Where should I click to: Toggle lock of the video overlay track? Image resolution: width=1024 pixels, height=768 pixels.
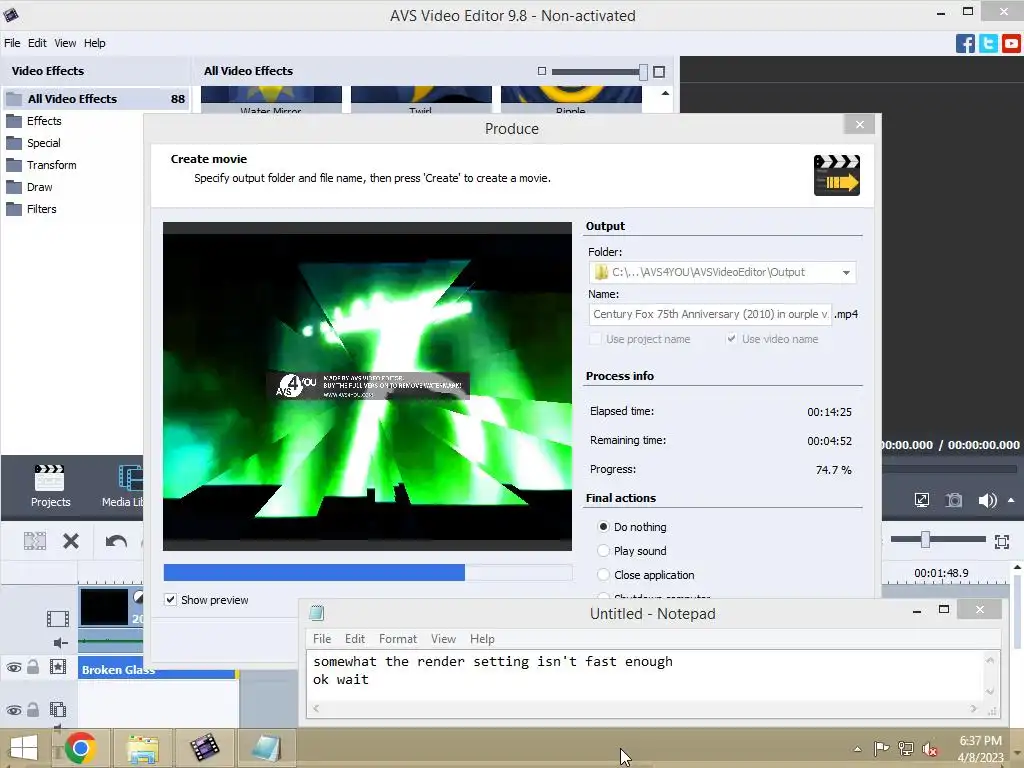[x=33, y=709]
